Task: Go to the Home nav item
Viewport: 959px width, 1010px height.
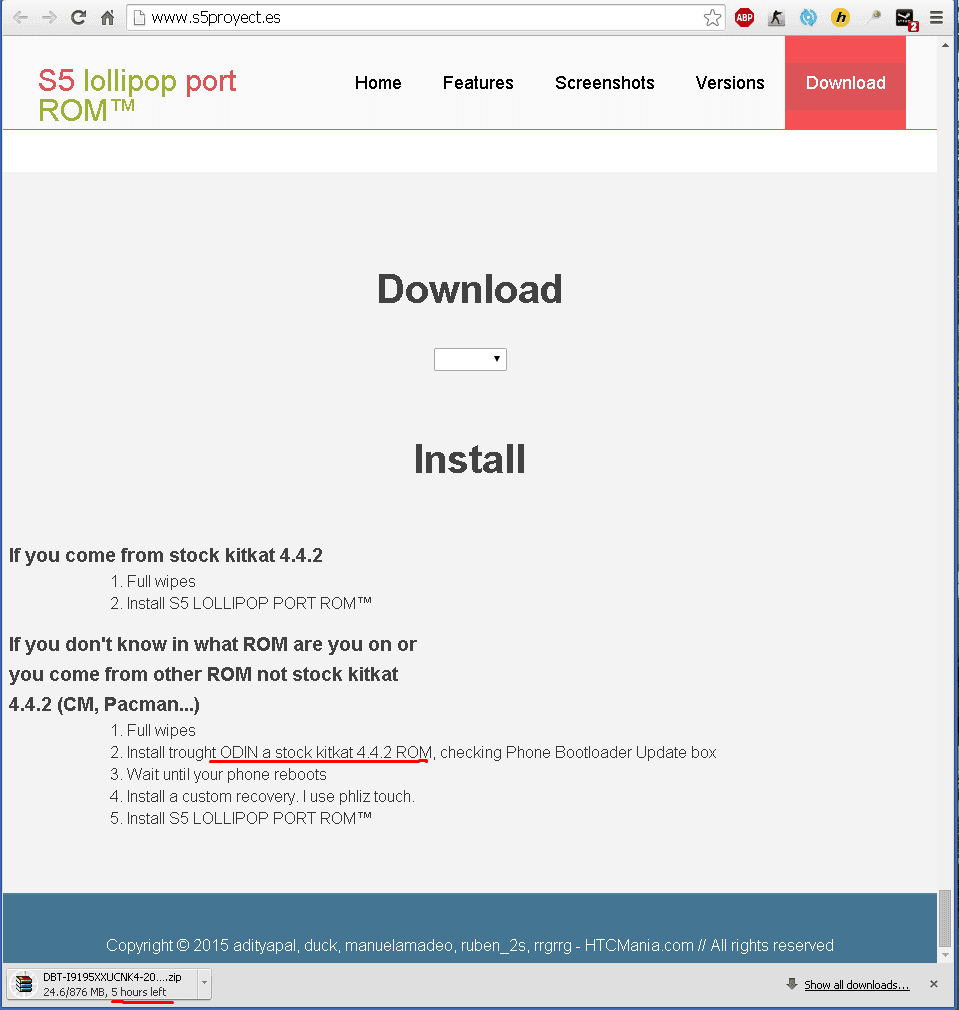Action: click(x=378, y=82)
